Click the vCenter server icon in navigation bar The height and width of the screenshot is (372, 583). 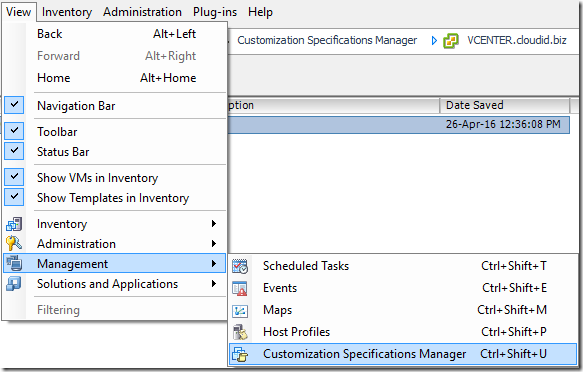pyautogui.click(x=451, y=41)
